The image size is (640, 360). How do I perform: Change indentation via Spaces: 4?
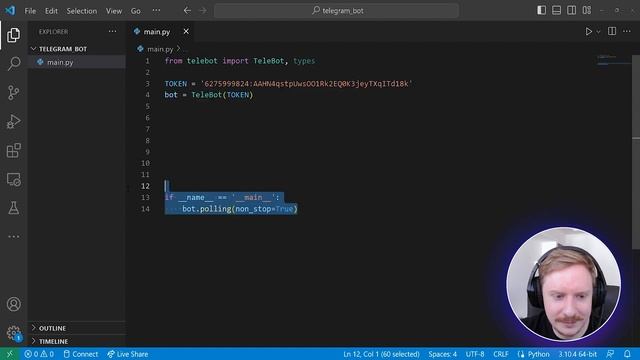click(442, 354)
